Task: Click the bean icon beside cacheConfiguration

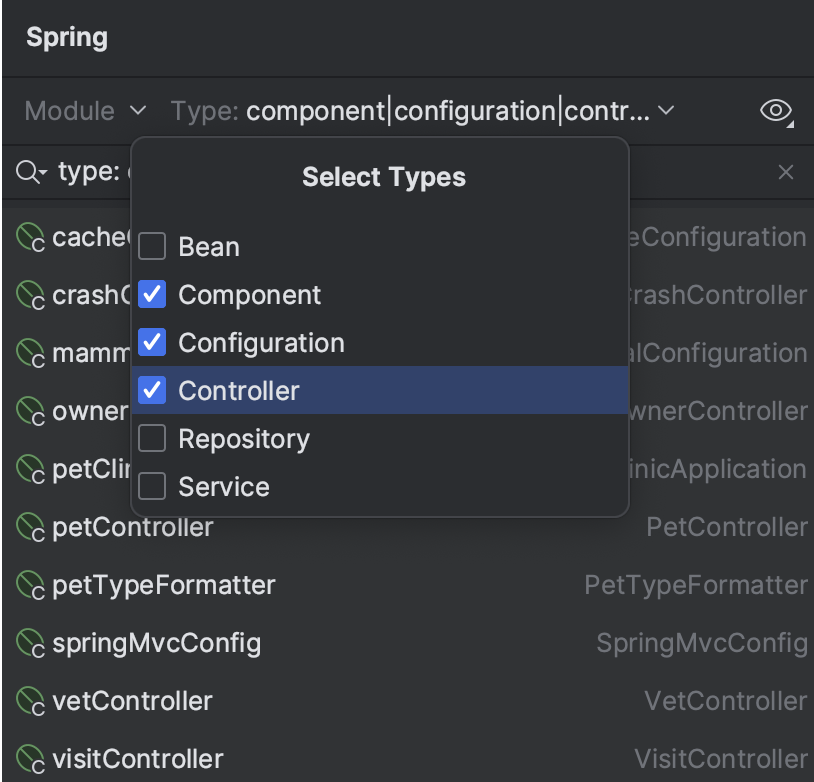Action: point(28,237)
